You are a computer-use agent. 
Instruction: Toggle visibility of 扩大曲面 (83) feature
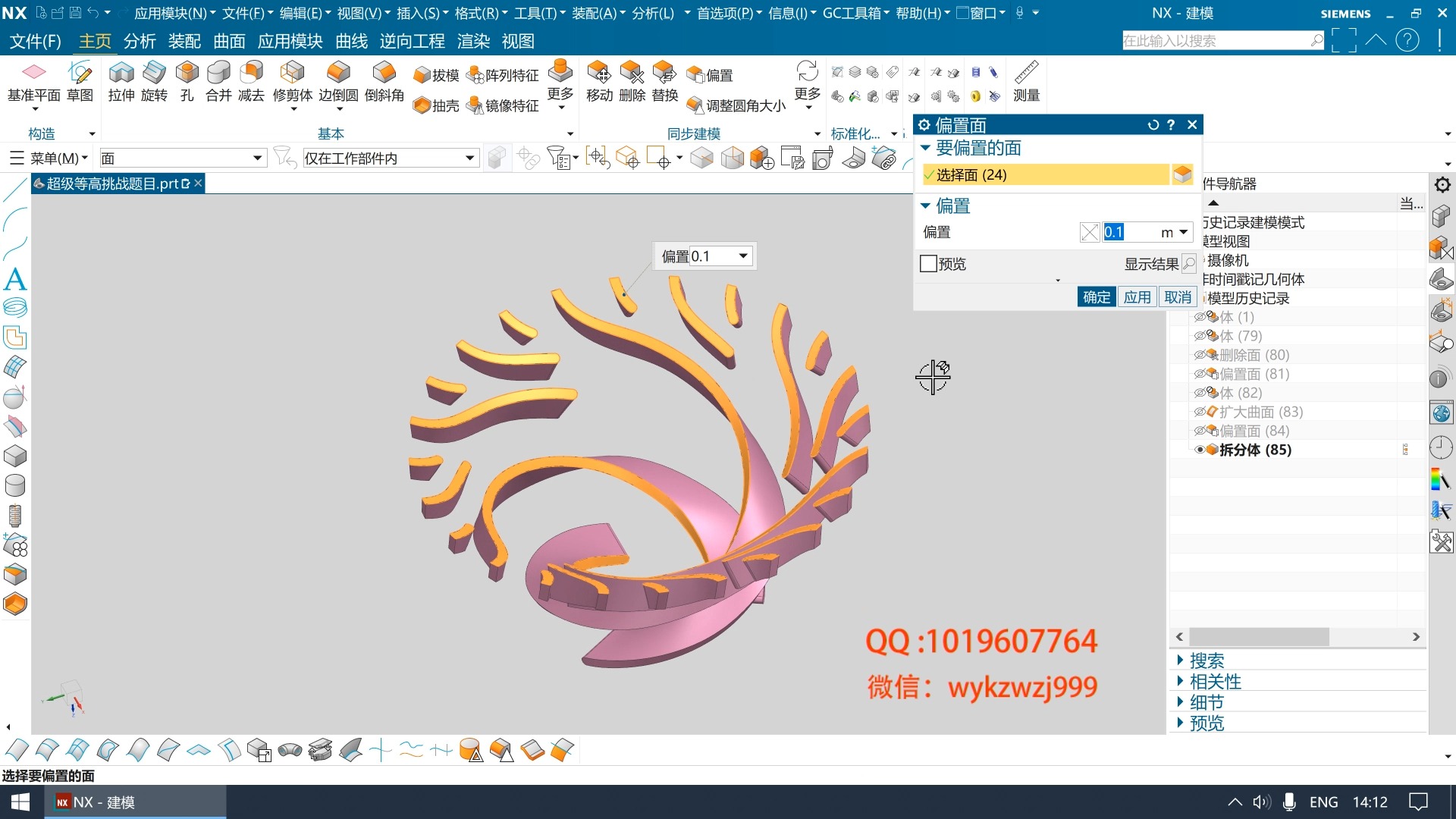[1200, 412]
